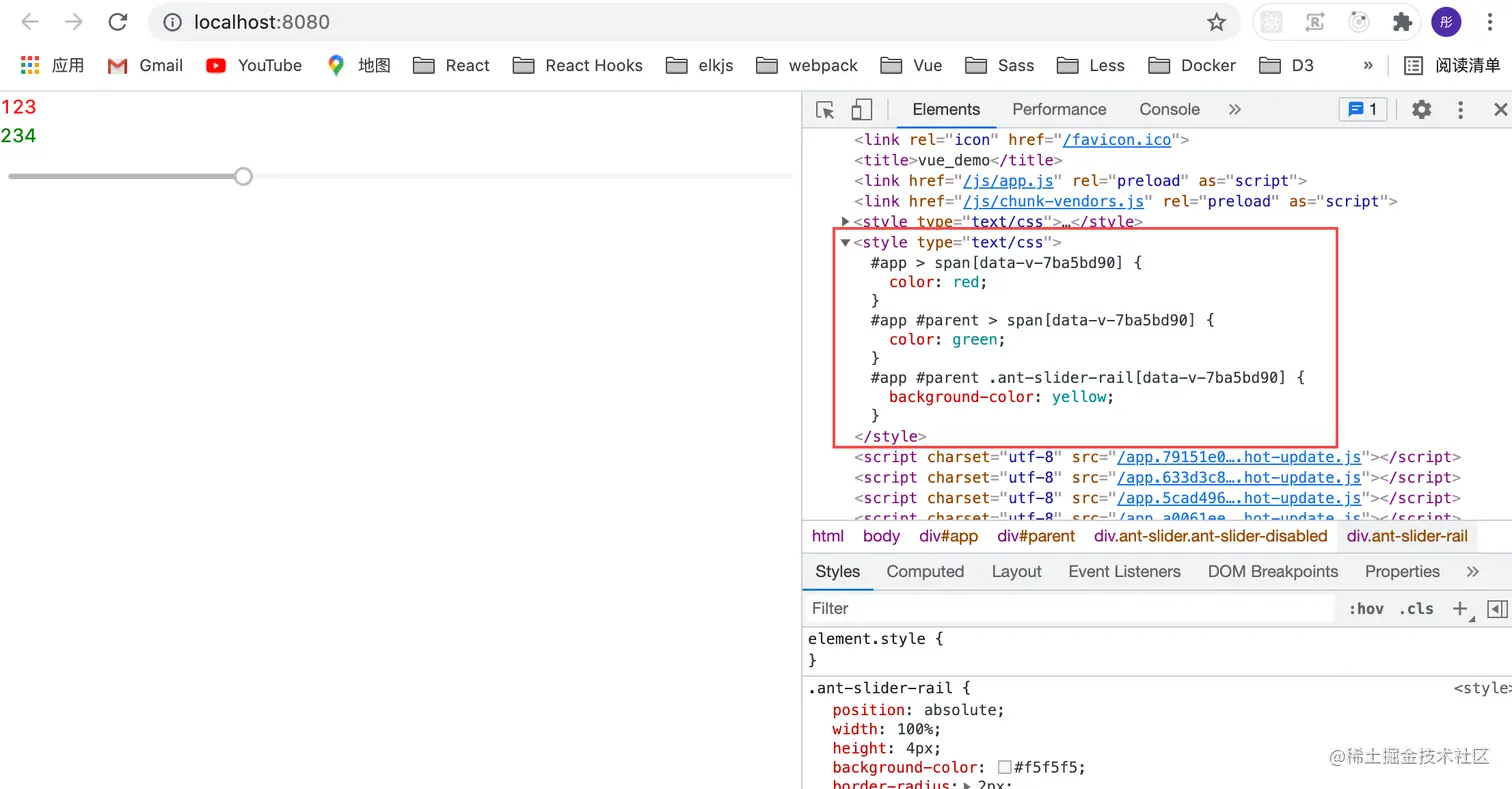Open the Sass bookmark folder
This screenshot has height=789, width=1512.
tap(1001, 65)
